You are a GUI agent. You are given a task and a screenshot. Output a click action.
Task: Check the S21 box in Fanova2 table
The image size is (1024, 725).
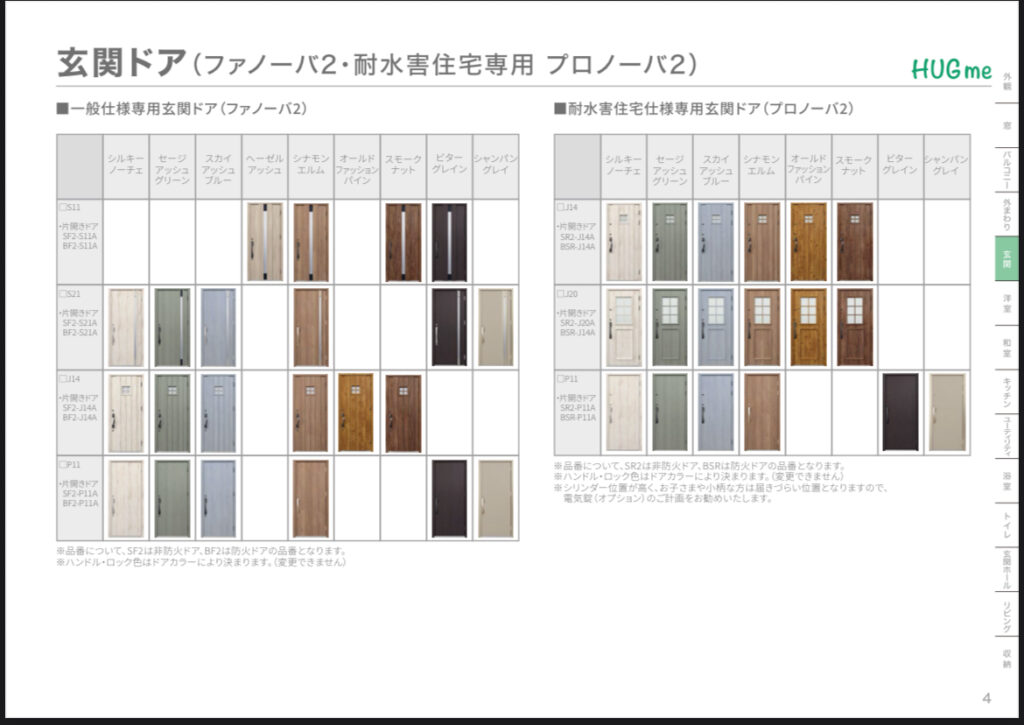click(x=63, y=294)
